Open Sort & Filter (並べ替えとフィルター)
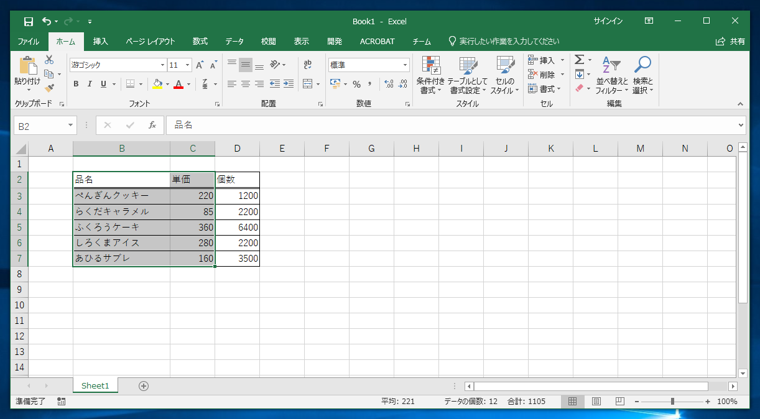Image resolution: width=760 pixels, height=419 pixels. click(x=612, y=75)
